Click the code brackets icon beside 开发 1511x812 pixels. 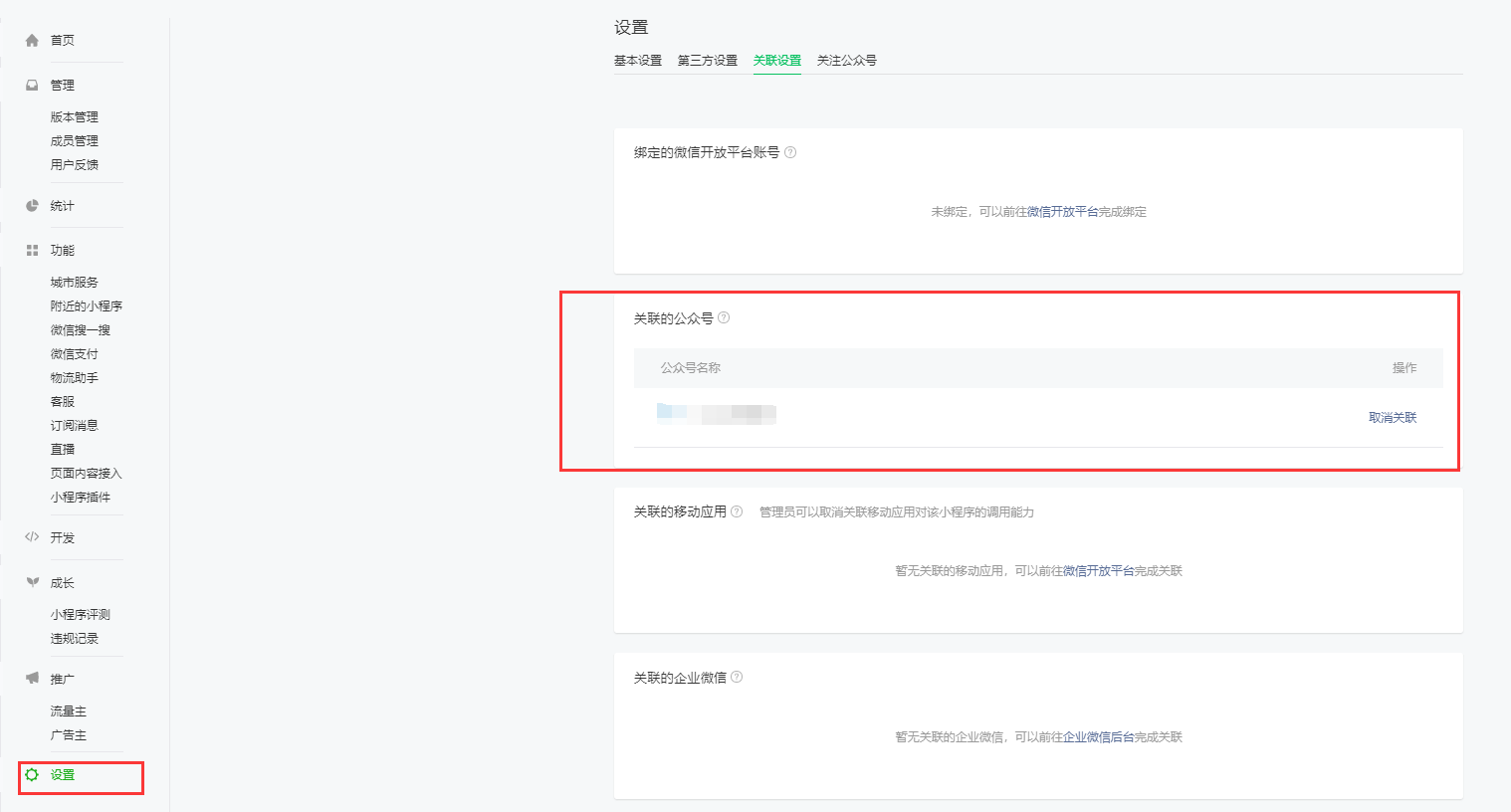coord(32,537)
